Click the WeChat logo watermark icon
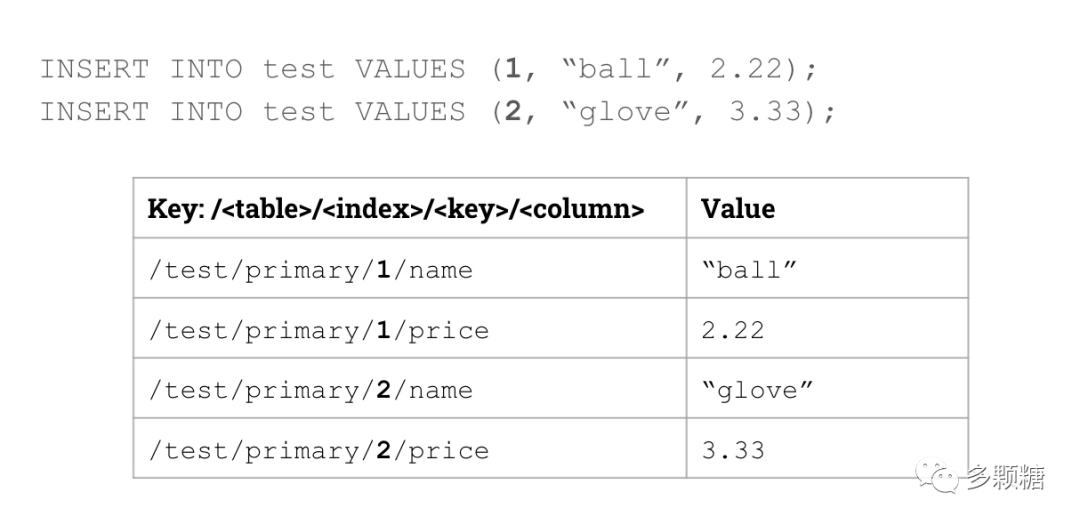The width and height of the screenshot is (1080, 525). coord(938,476)
